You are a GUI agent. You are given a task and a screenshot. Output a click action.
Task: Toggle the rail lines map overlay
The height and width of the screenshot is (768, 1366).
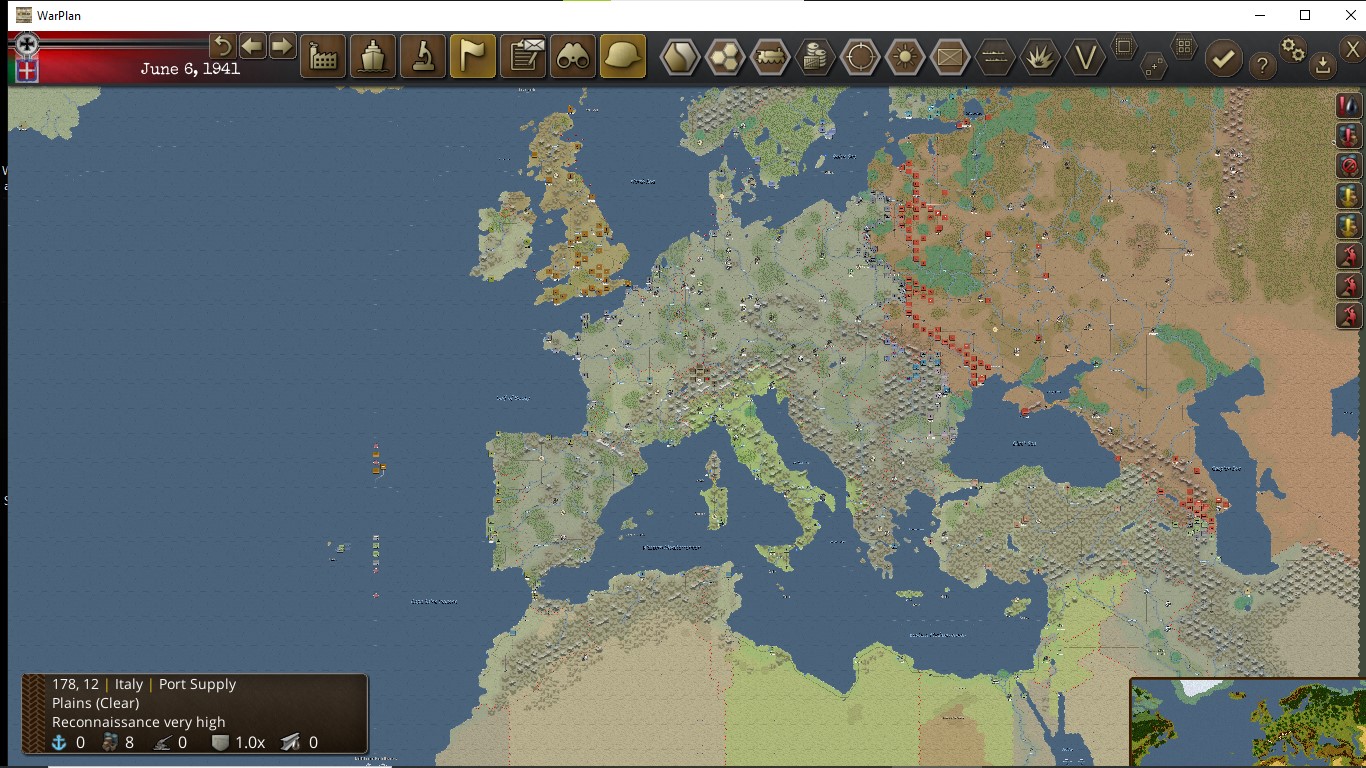[x=995, y=57]
